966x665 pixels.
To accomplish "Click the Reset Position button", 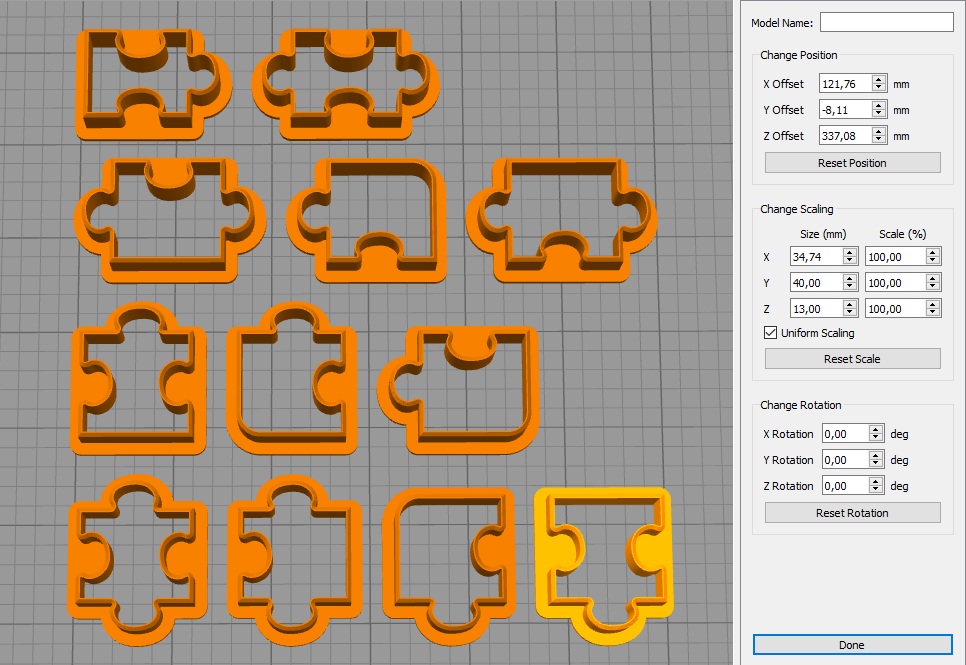I will (853, 163).
